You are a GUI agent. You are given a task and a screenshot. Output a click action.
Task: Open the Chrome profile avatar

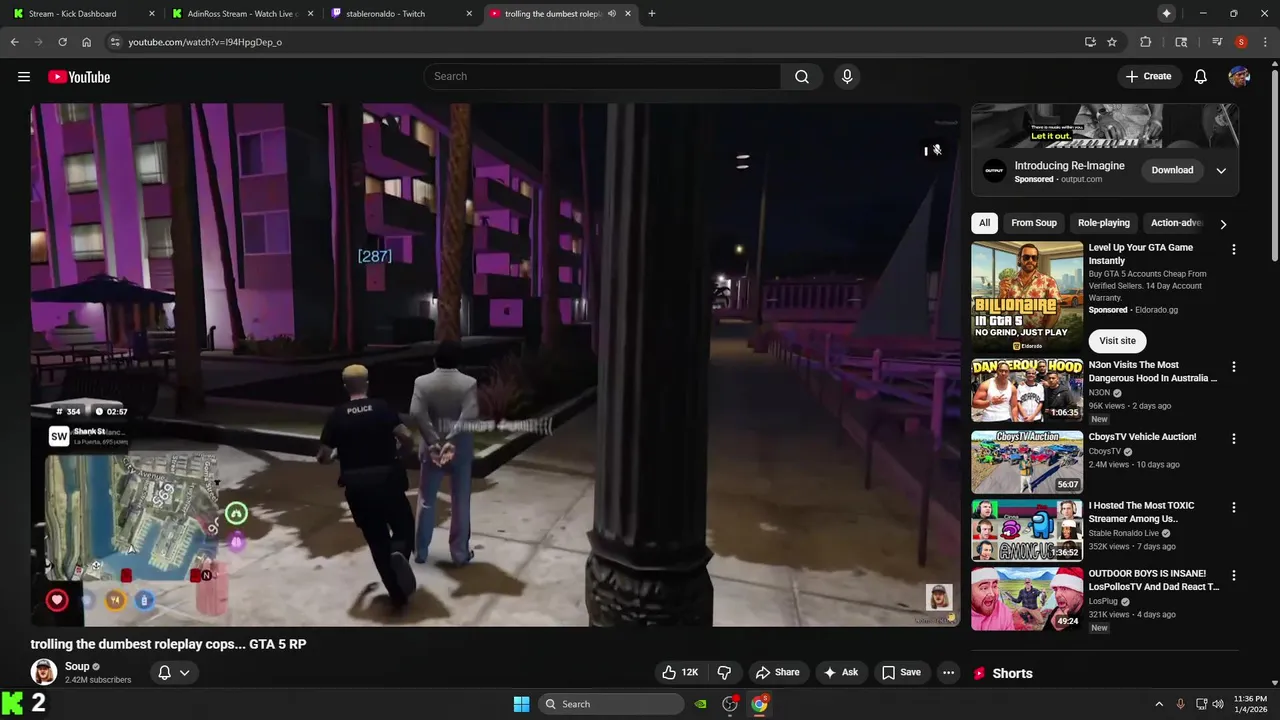point(1241,42)
